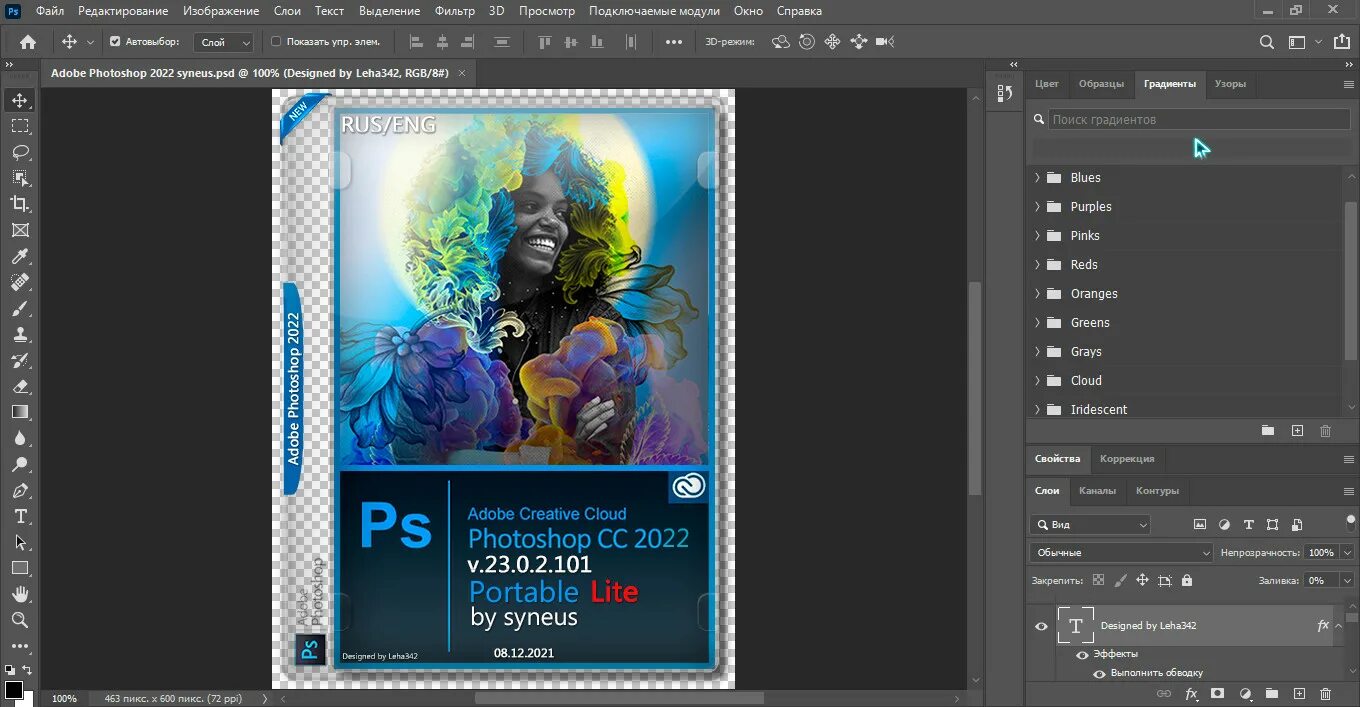Toggle lock transparent pixels
1360x707 pixels.
(x=1099, y=580)
